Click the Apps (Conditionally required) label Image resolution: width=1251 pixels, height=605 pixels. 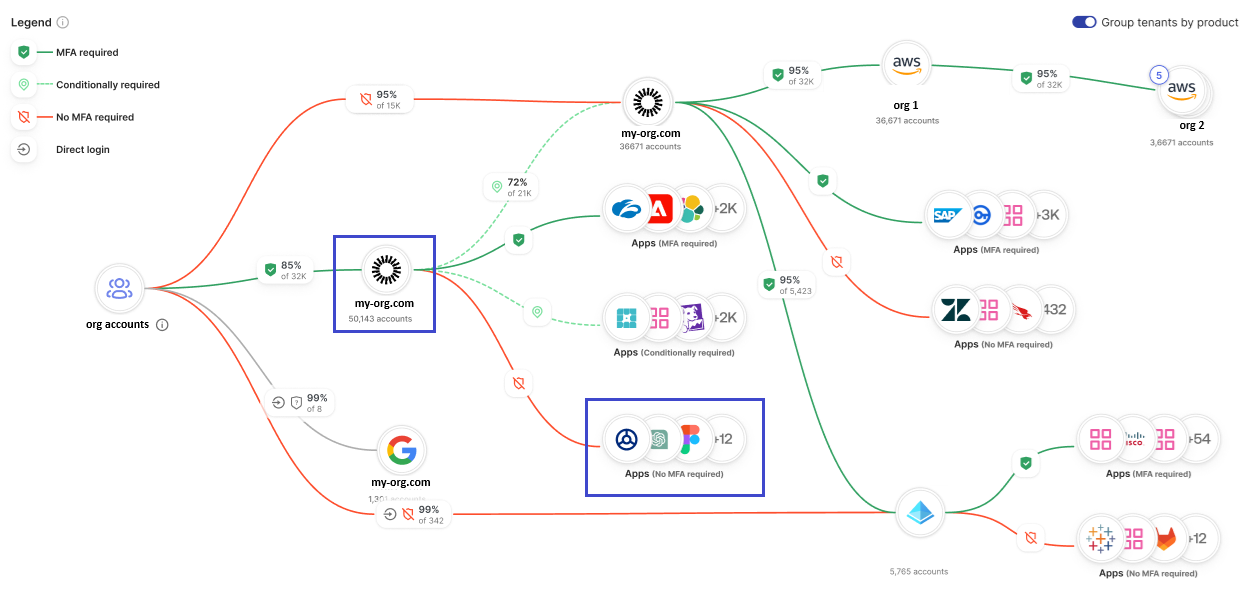pyautogui.click(x=674, y=352)
